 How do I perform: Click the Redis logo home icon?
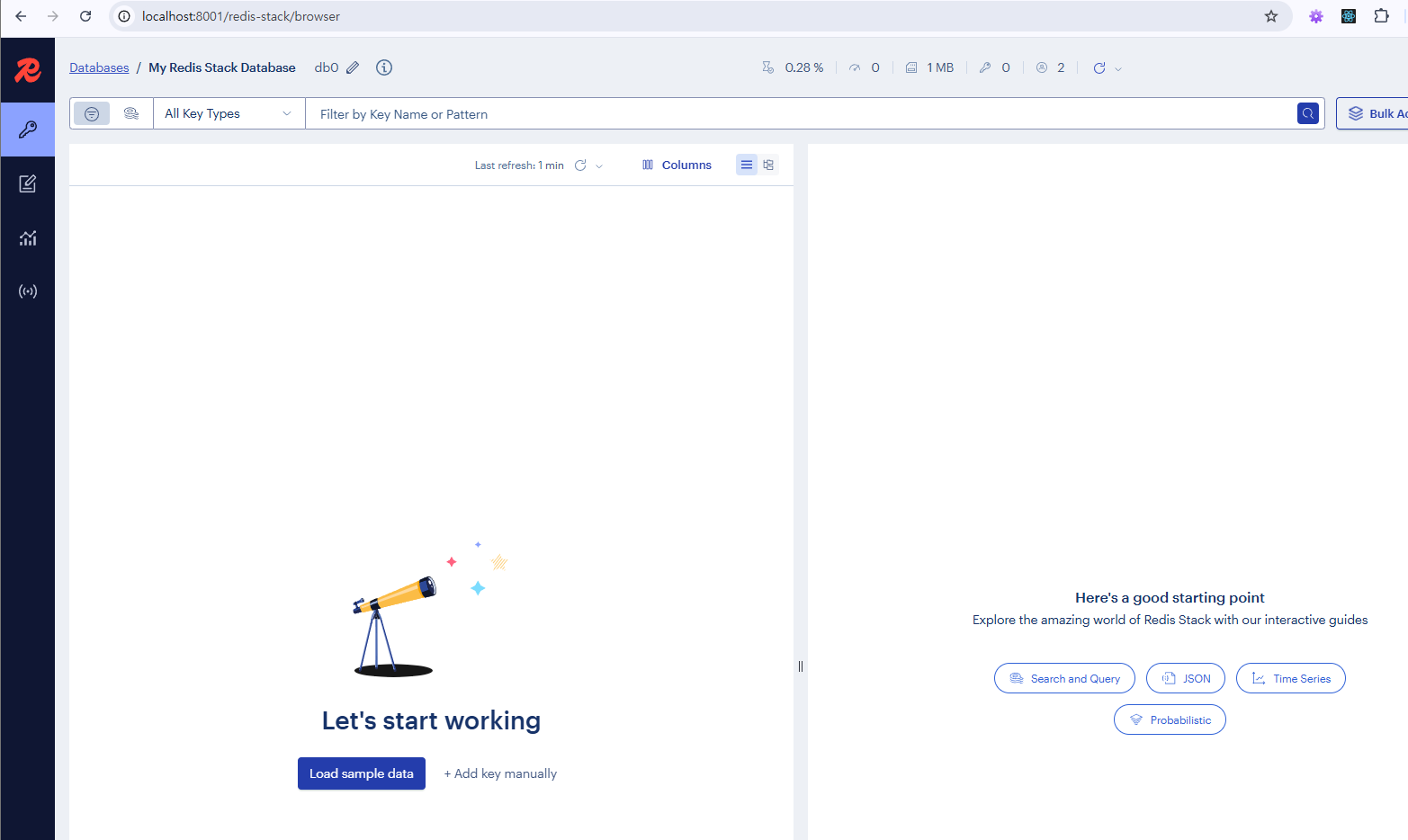point(28,69)
